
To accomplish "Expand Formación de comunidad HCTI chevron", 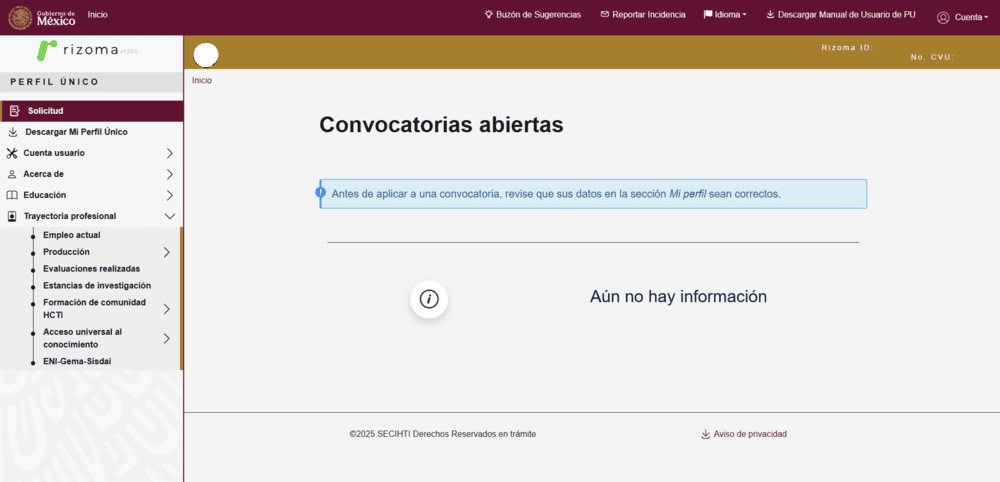I will [166, 309].
